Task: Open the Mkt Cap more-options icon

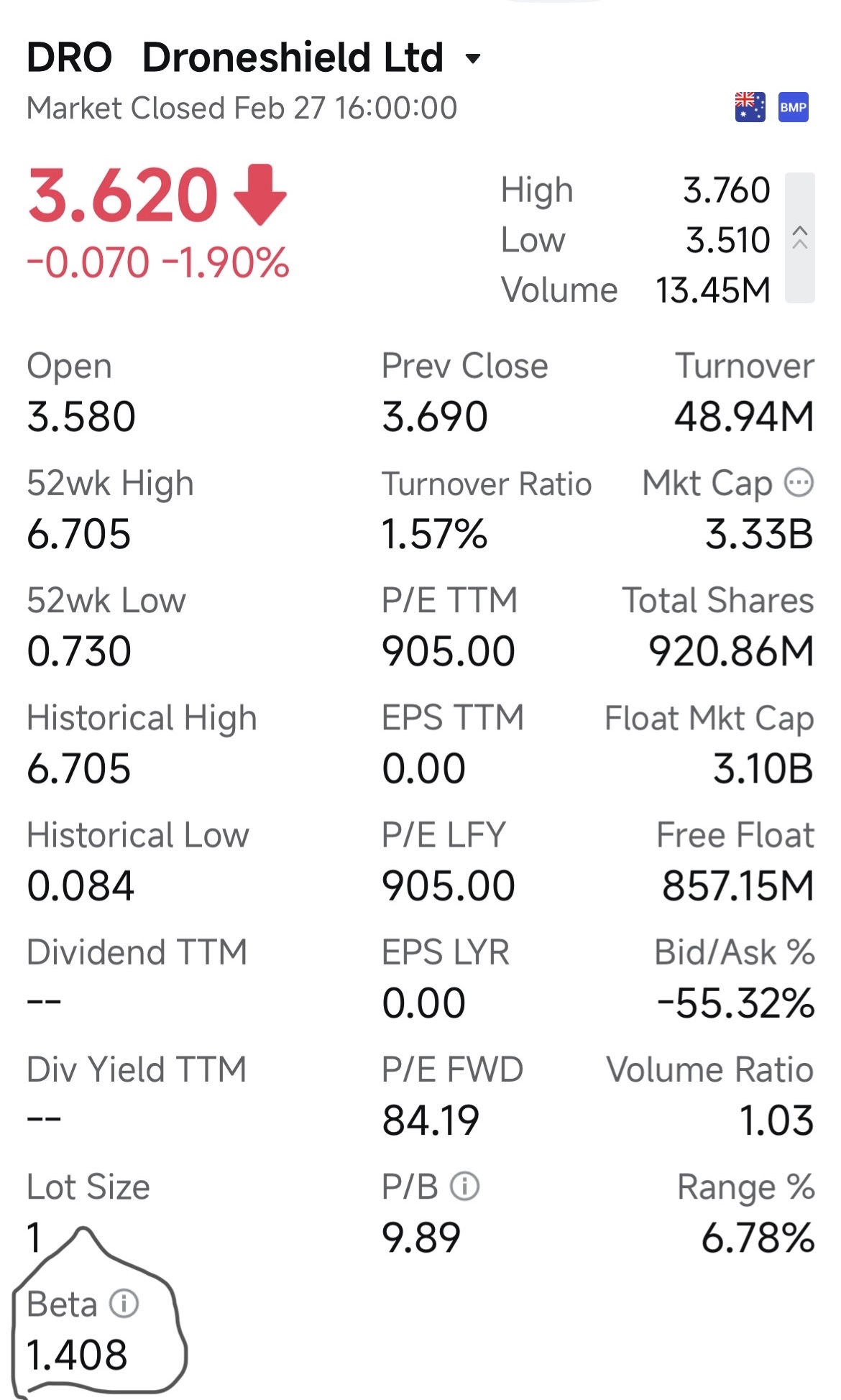Action: point(799,482)
